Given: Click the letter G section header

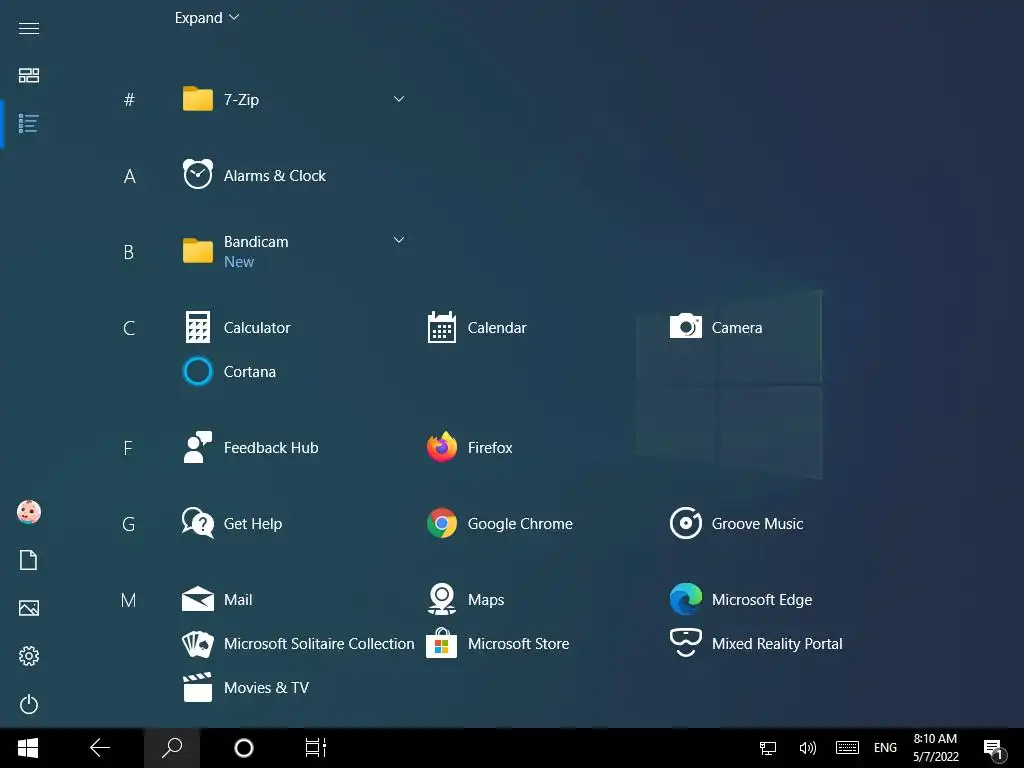Looking at the screenshot, I should point(129,524).
